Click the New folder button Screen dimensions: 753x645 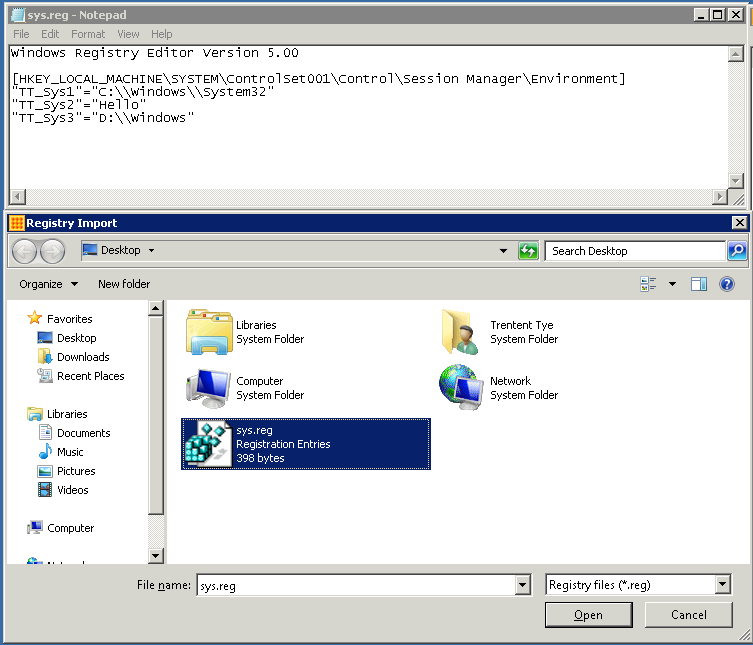pyautogui.click(x=124, y=284)
